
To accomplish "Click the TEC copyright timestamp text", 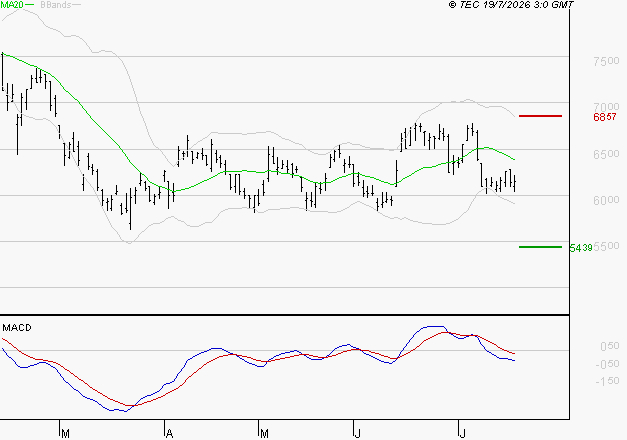I will (511, 5).
